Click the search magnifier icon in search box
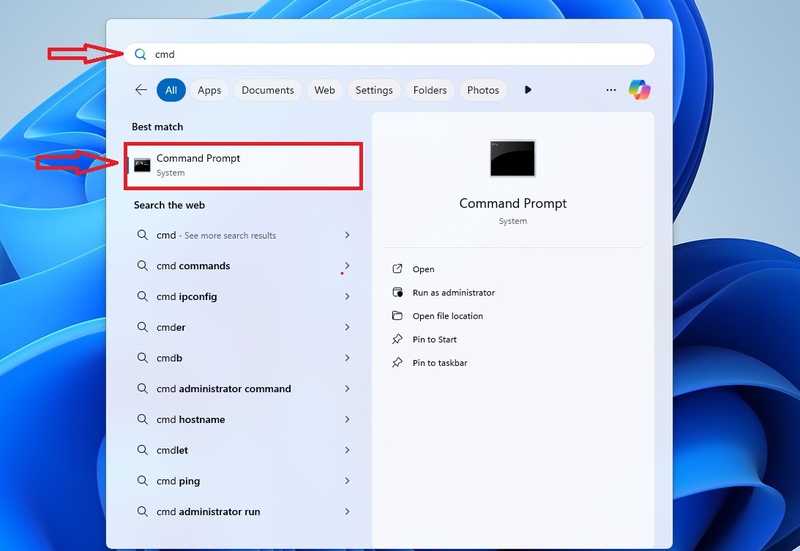This screenshot has height=551, width=800. tap(140, 54)
